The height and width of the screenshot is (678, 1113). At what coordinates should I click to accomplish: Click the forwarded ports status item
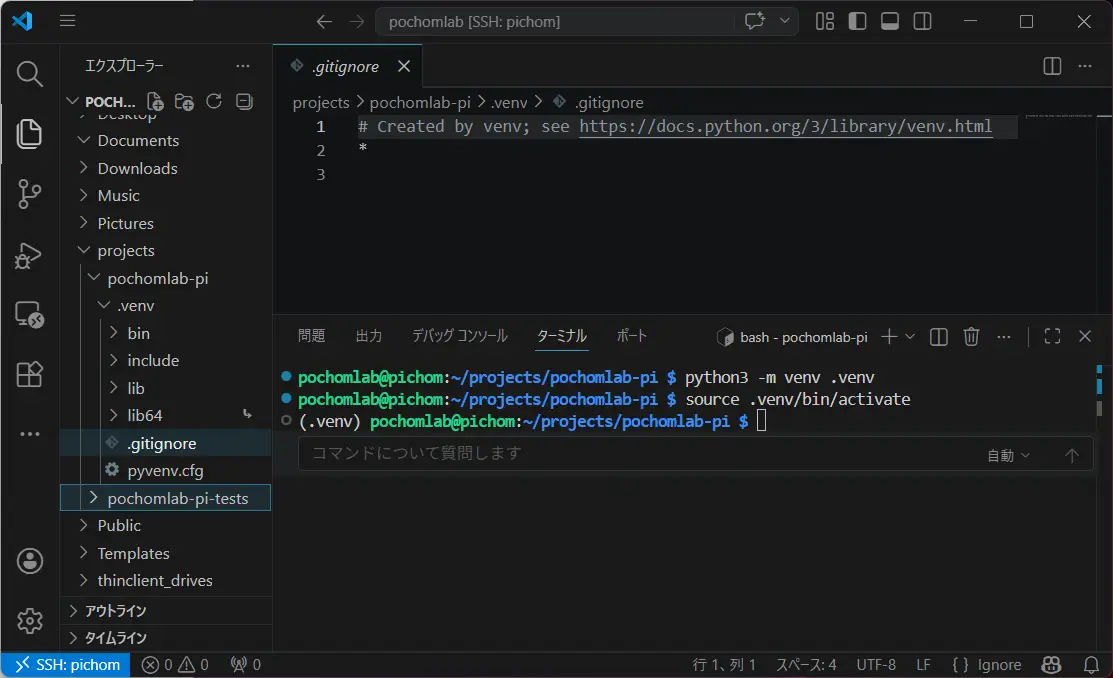[x=246, y=665]
